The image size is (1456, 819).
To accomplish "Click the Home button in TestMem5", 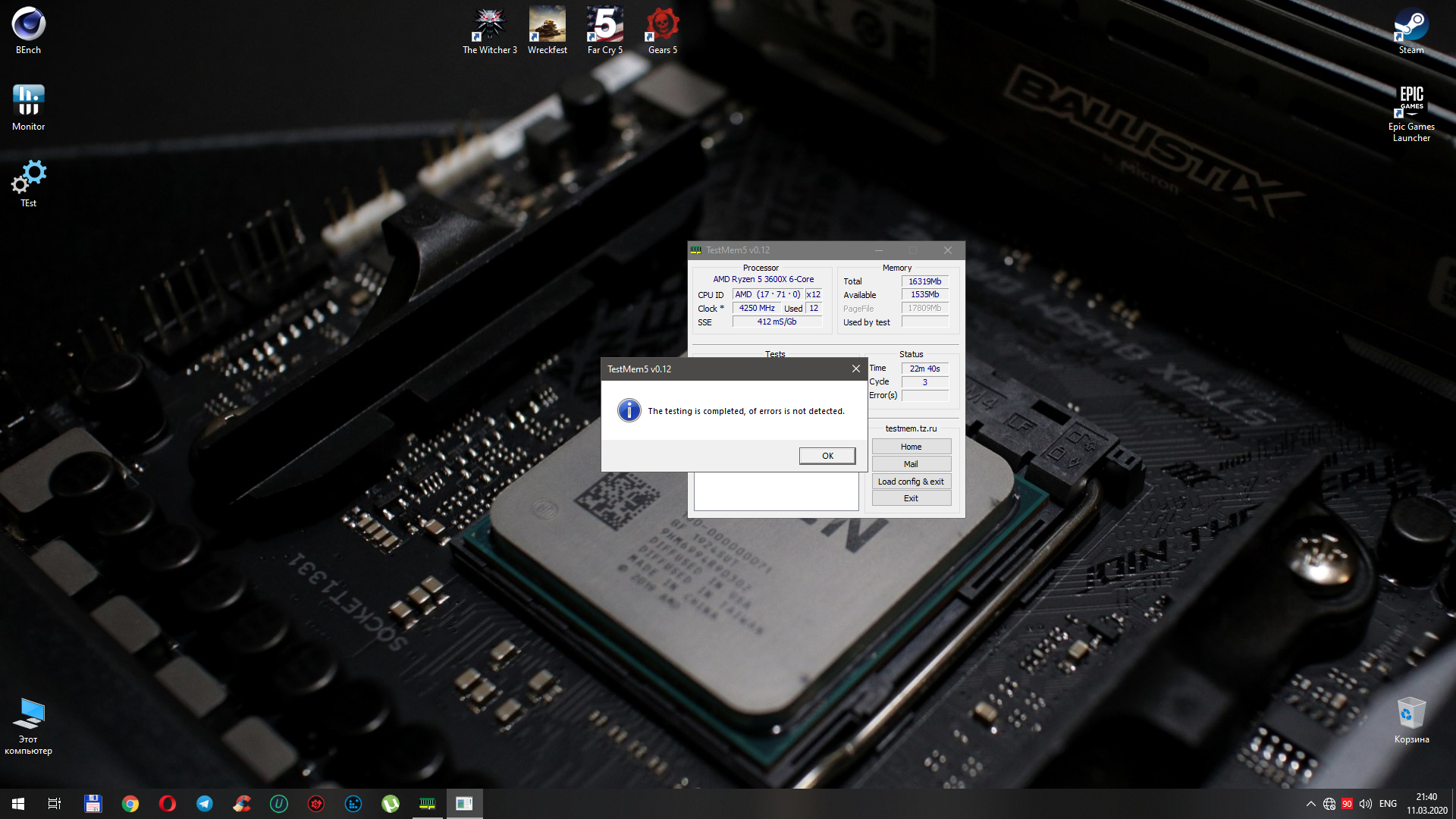I will point(911,447).
